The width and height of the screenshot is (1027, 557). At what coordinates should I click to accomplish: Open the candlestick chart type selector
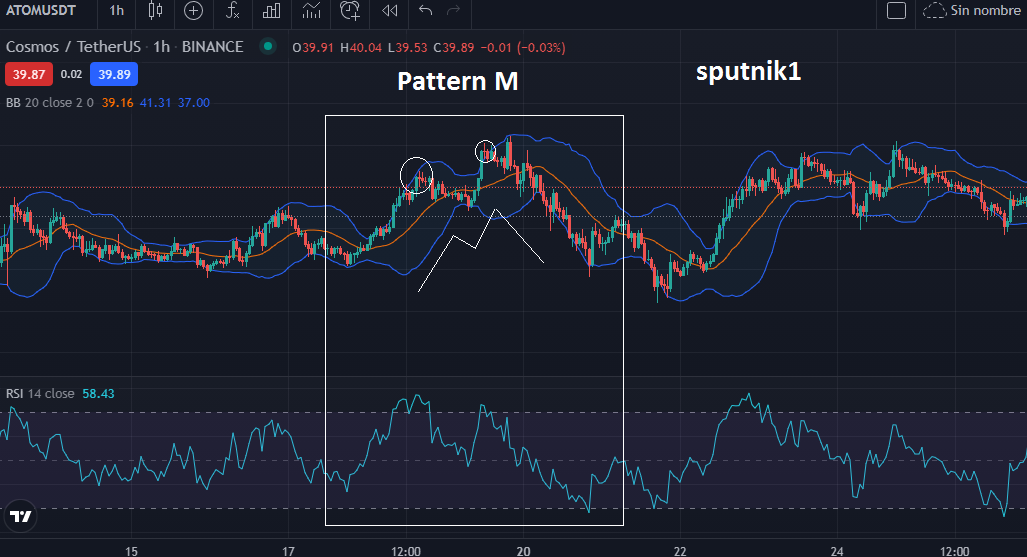(155, 10)
